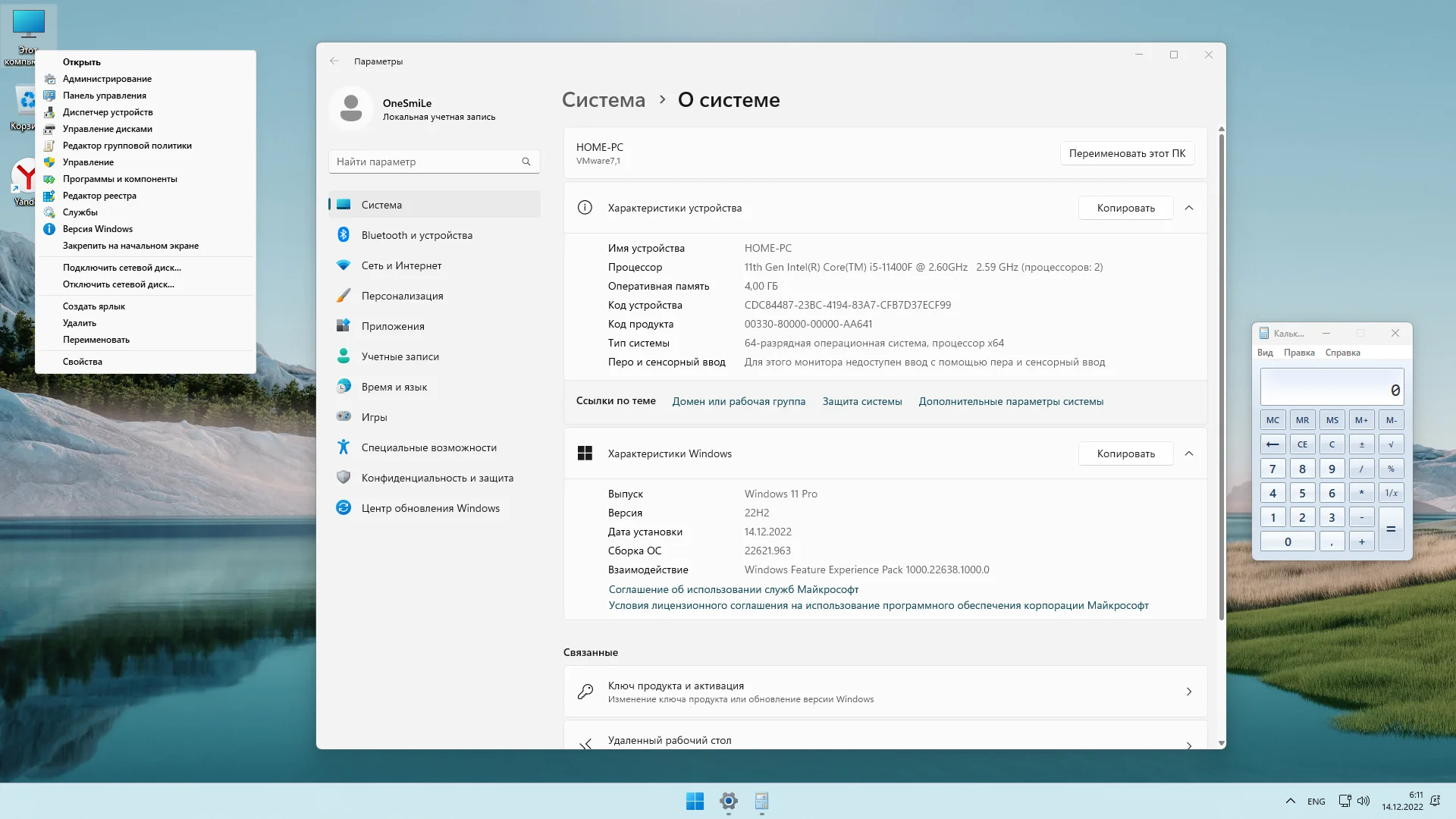Click the Settings page vertical scrollbar
This screenshot has width=1456, height=819.
pos(1221,379)
